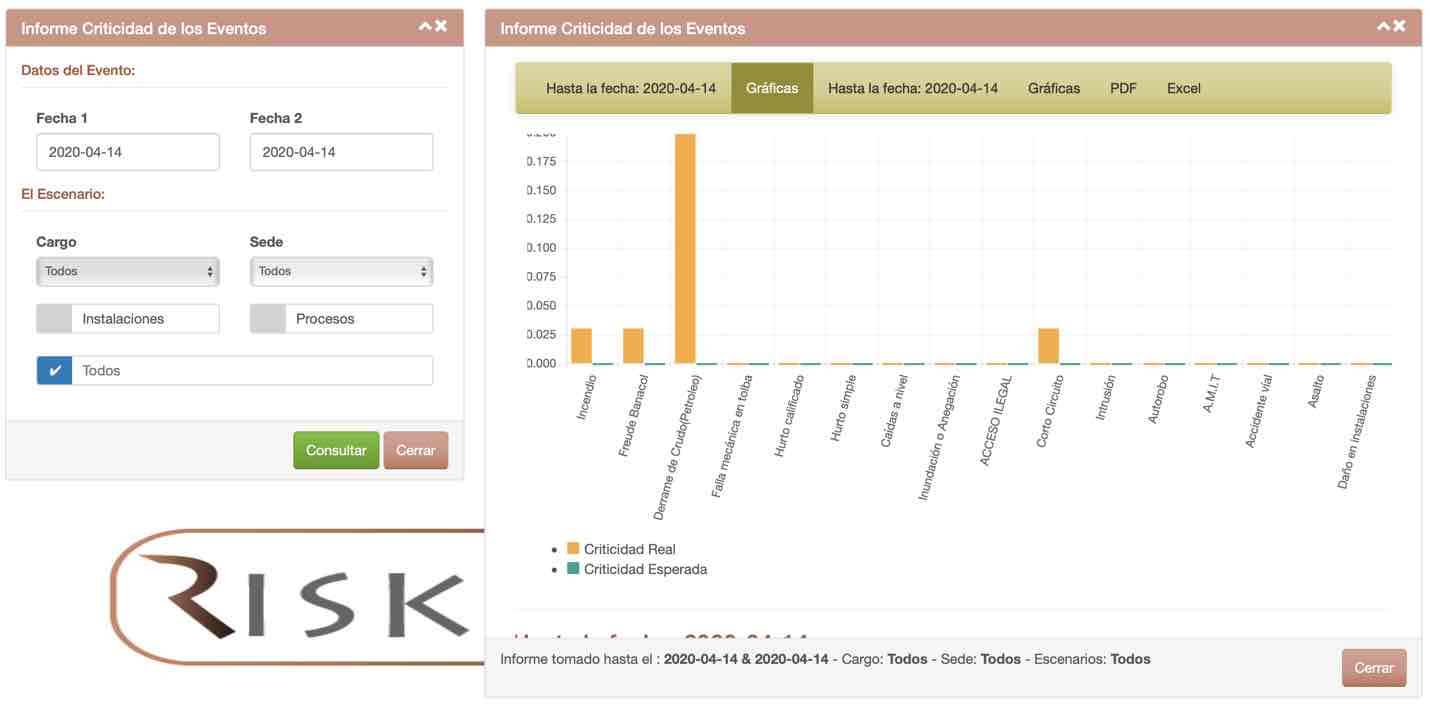This screenshot has height=710, width=1430.
Task: Click the green Consultar button
Action: (x=336, y=450)
